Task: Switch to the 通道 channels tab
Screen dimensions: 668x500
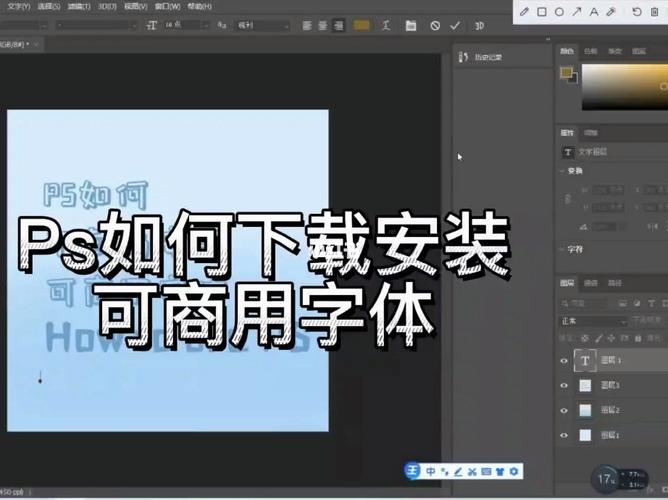Action: (x=590, y=283)
